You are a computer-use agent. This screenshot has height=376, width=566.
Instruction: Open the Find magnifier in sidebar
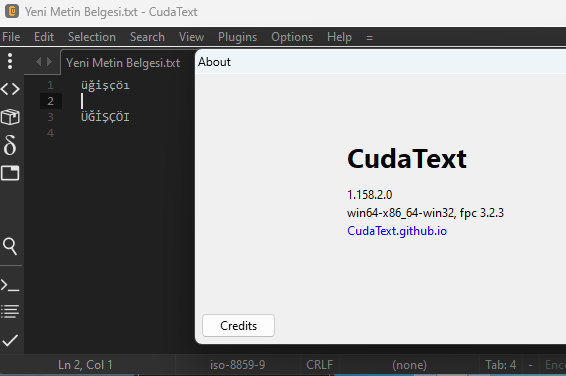click(10, 246)
